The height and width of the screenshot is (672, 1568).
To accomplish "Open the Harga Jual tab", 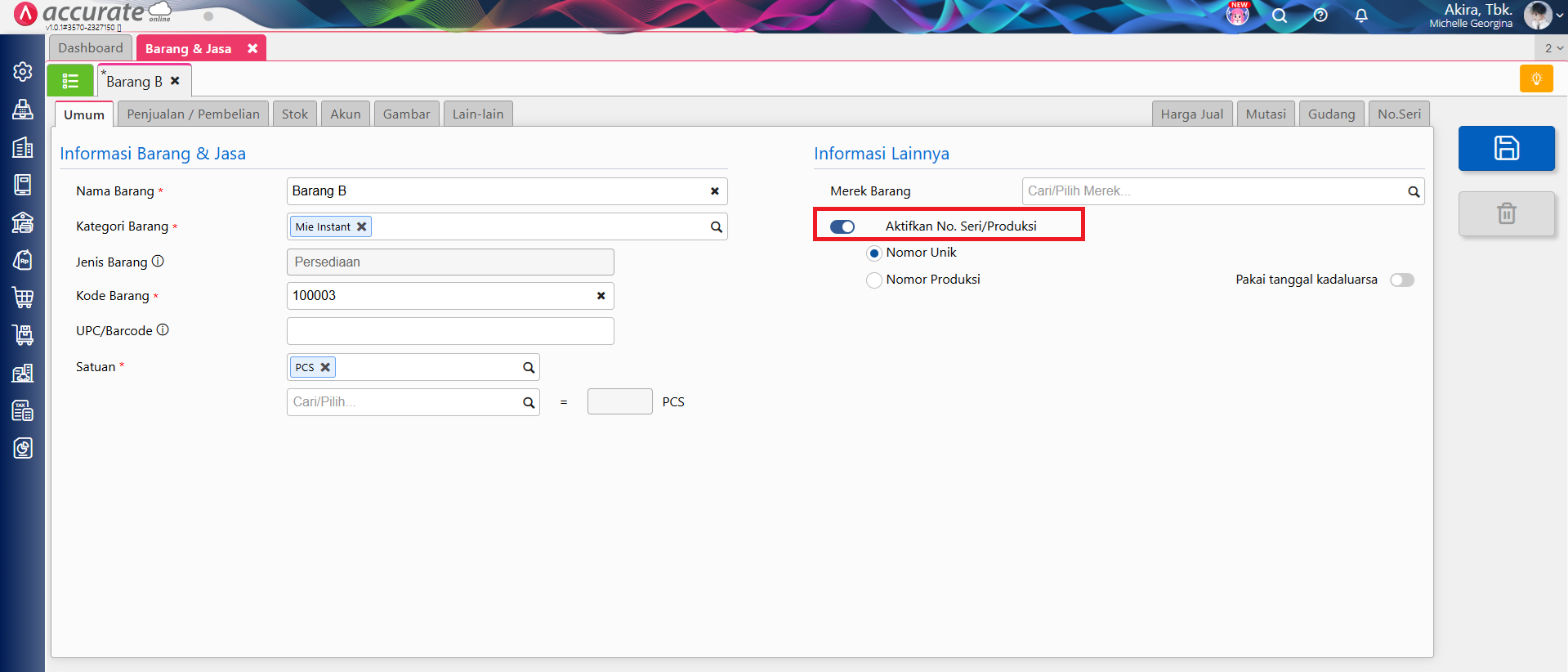I will pyautogui.click(x=1191, y=114).
